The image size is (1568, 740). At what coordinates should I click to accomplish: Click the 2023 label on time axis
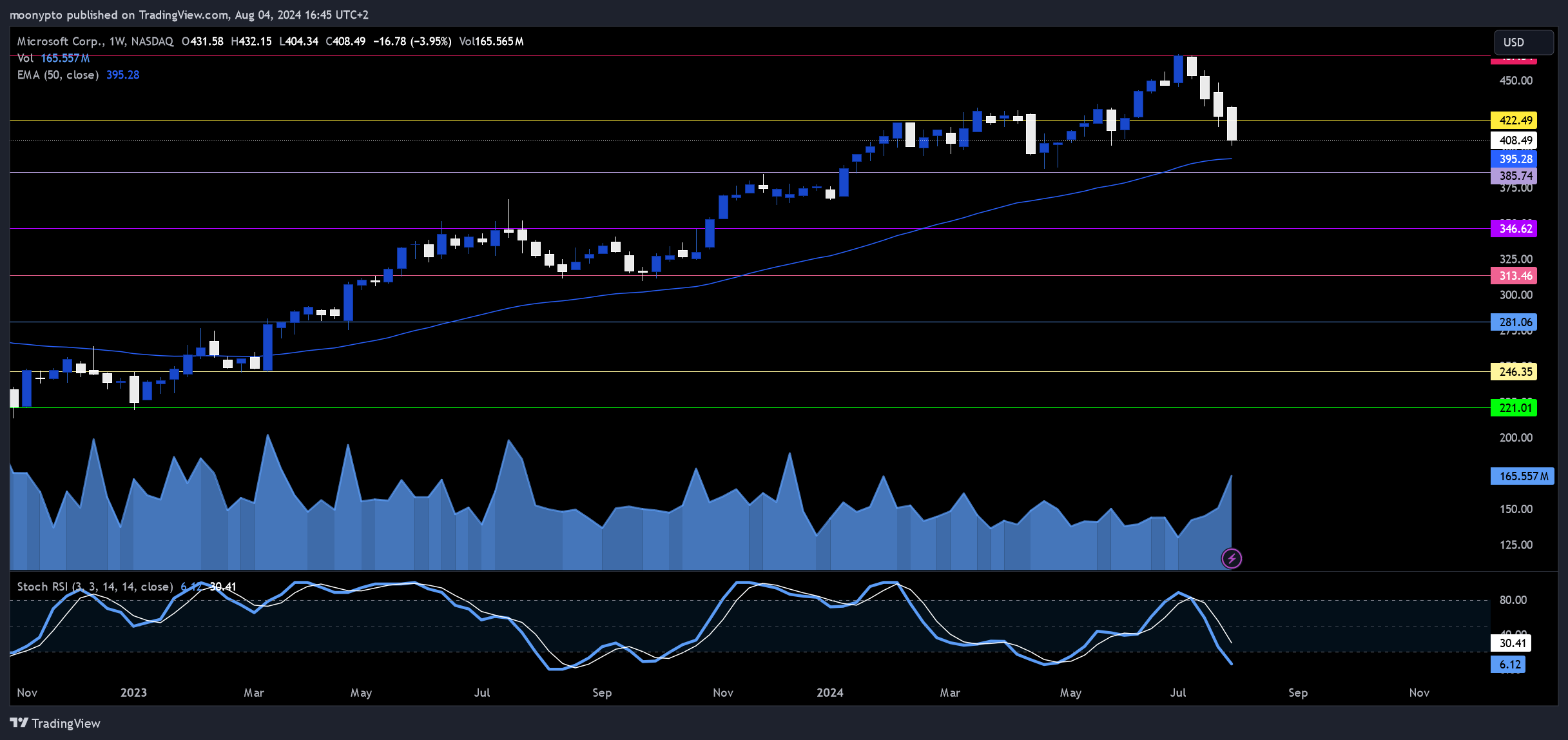[x=133, y=692]
